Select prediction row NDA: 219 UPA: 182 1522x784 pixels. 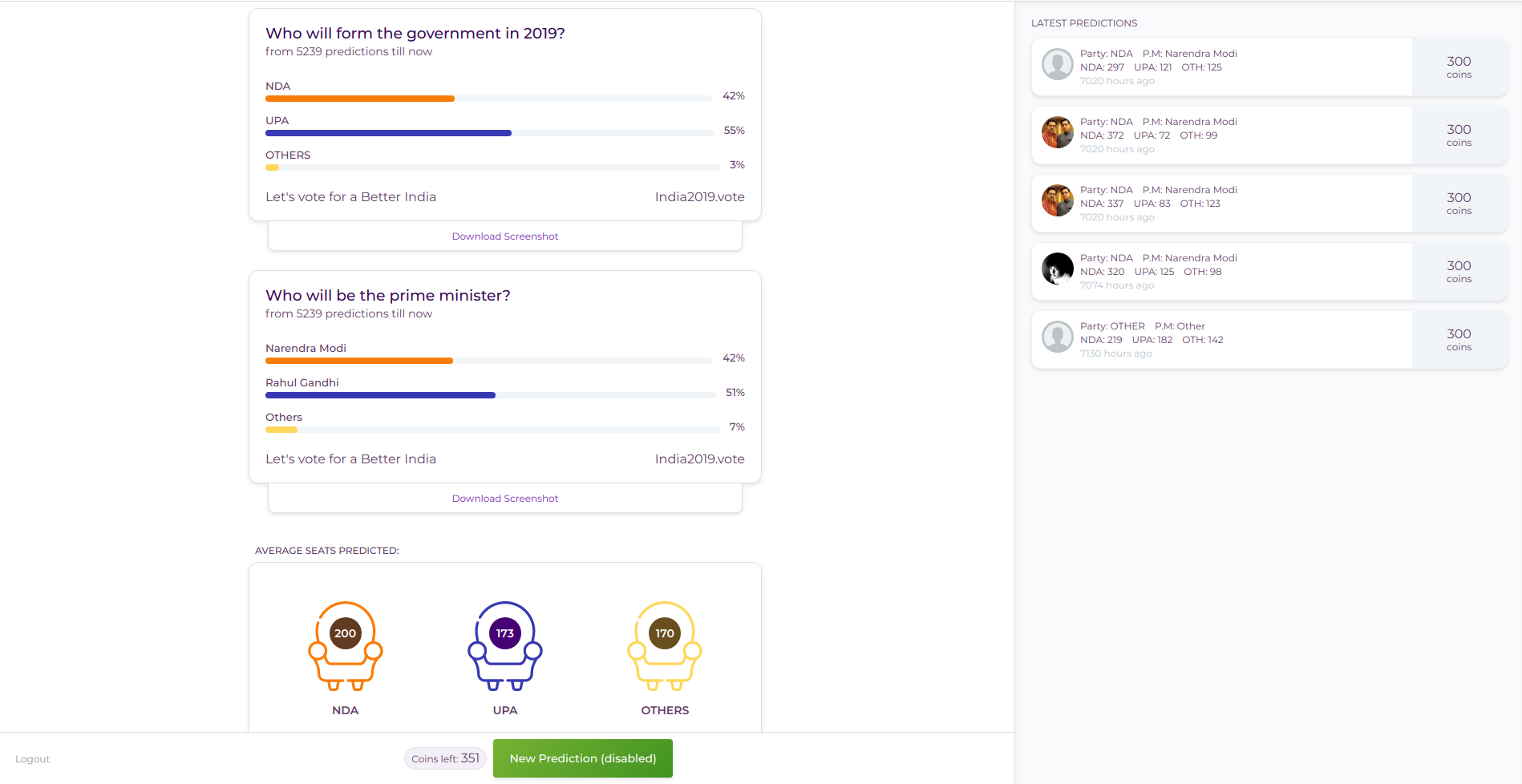1269,340
